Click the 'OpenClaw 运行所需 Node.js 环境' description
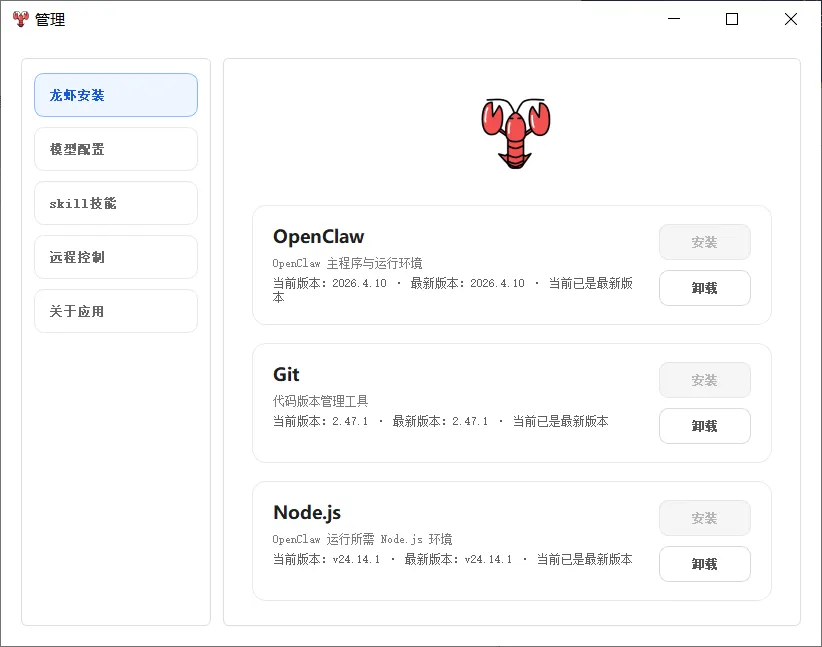822x647 pixels. [x=362, y=539]
